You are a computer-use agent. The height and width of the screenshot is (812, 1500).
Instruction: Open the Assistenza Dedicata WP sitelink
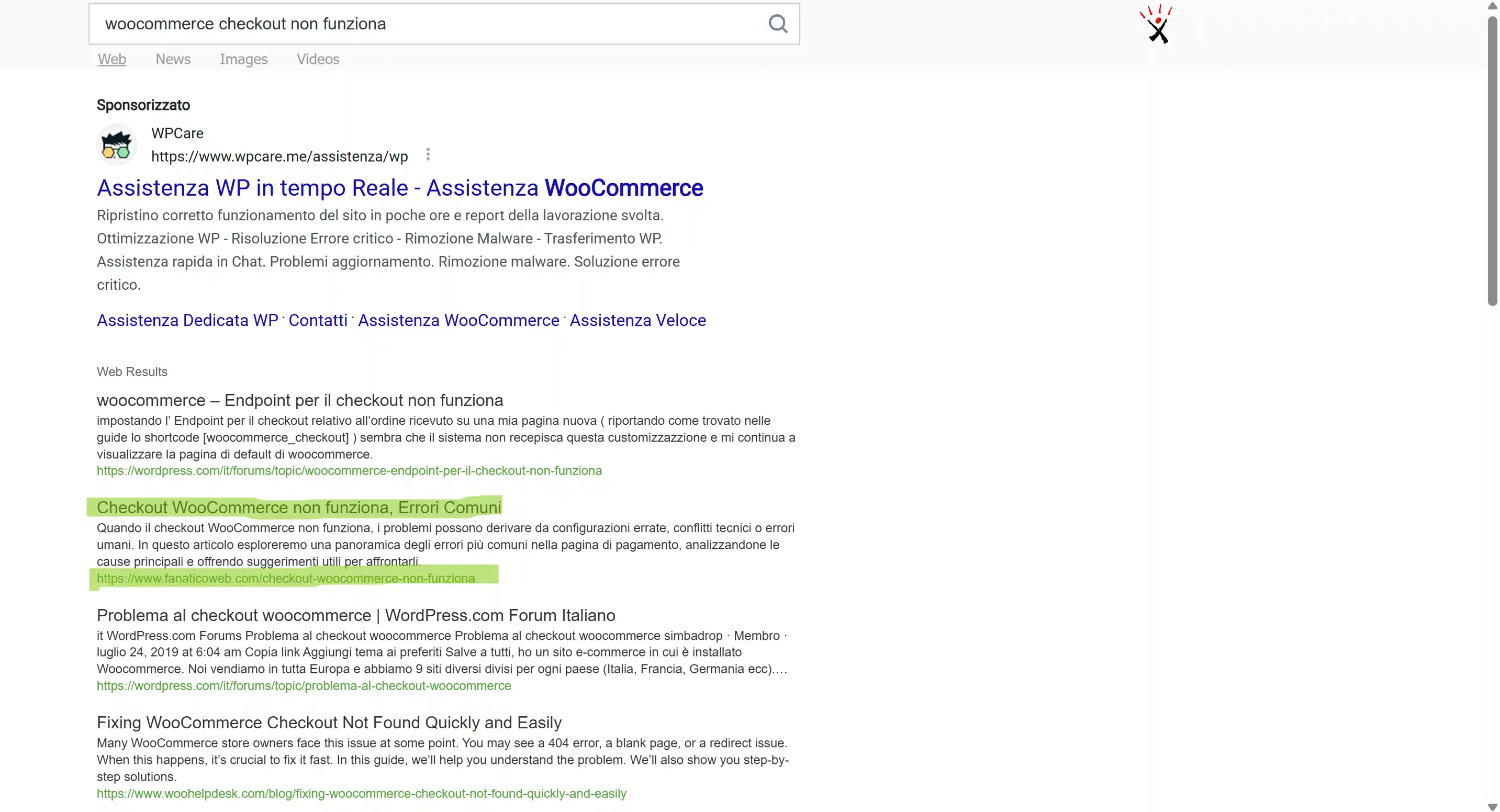click(187, 320)
